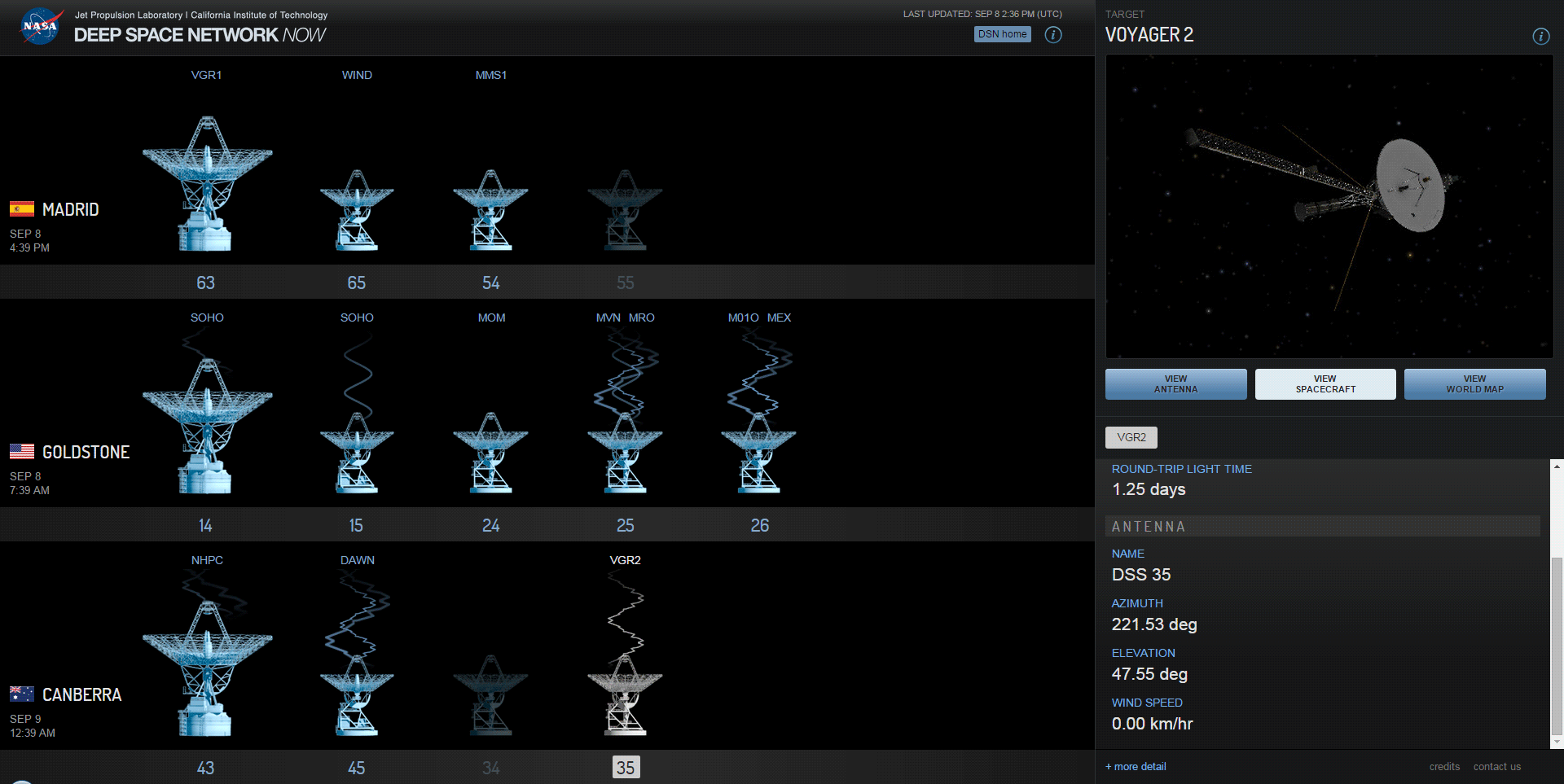The image size is (1564, 784).
Task: Click antenna number 63
Action: [205, 283]
